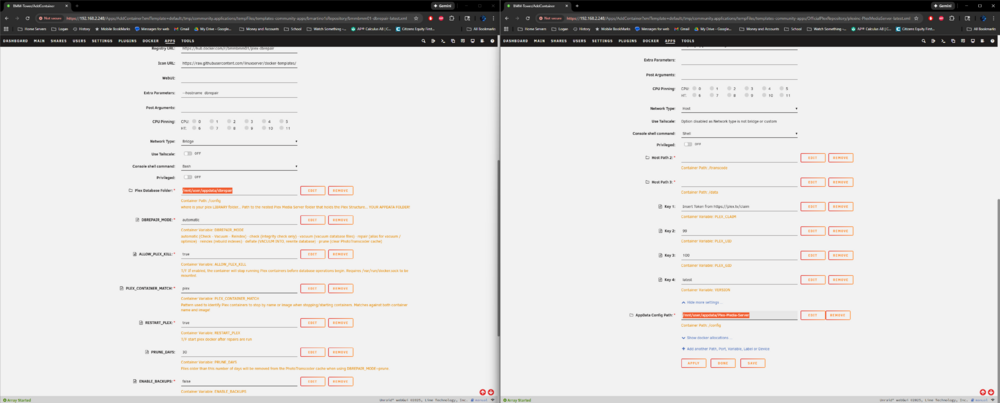The width and height of the screenshot is (1000, 403).
Task: Click SAVE button in right window
Action: (753, 363)
